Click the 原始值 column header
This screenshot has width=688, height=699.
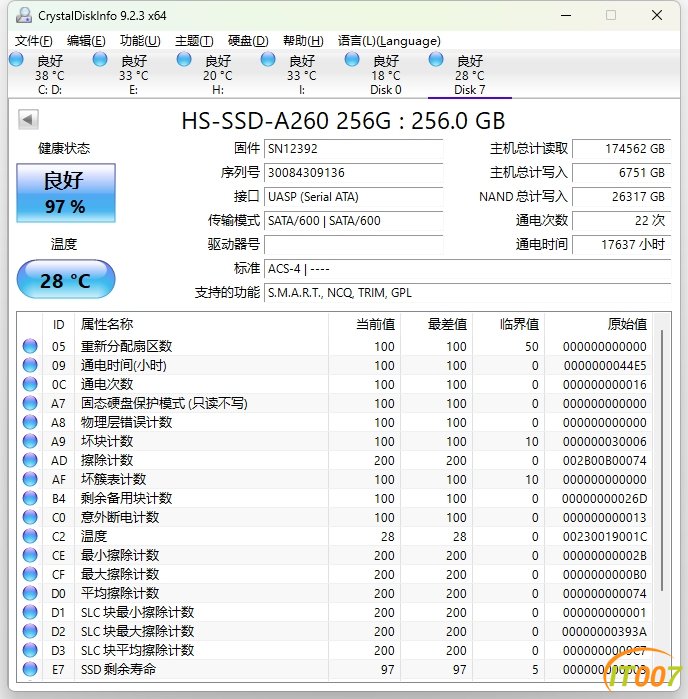[598, 325]
